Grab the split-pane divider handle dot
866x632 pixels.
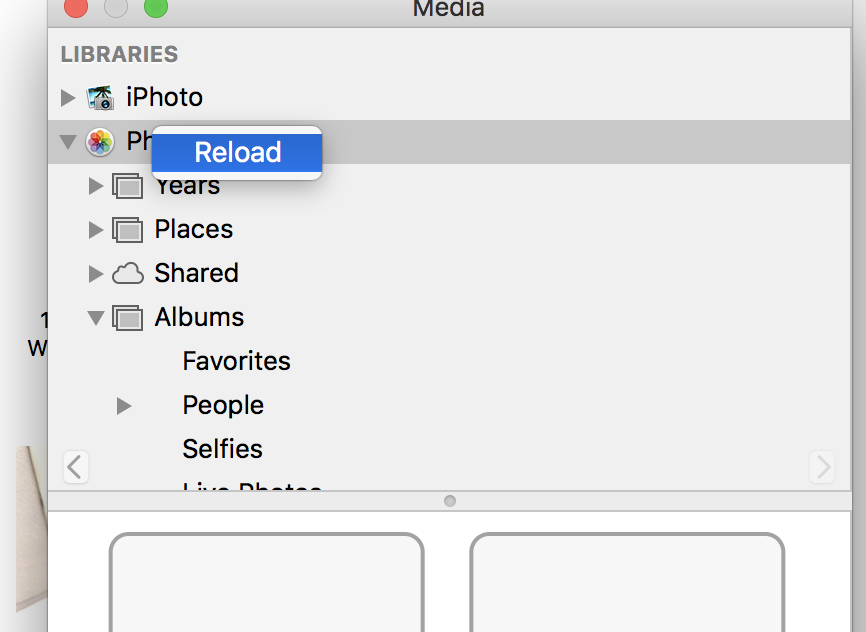(x=450, y=501)
